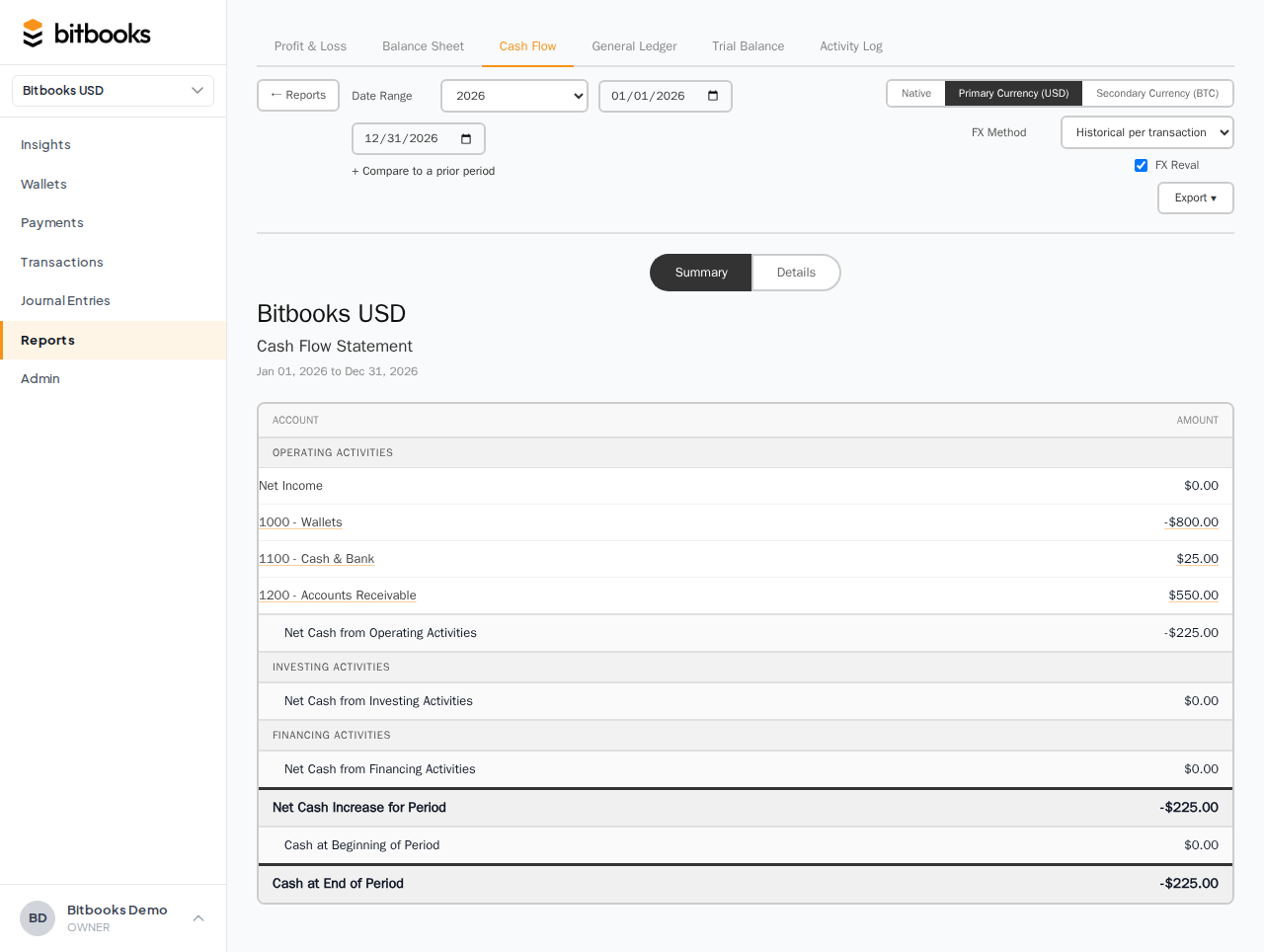Image resolution: width=1264 pixels, height=952 pixels.
Task: Click the AMOUNT column header
Action: (1197, 421)
